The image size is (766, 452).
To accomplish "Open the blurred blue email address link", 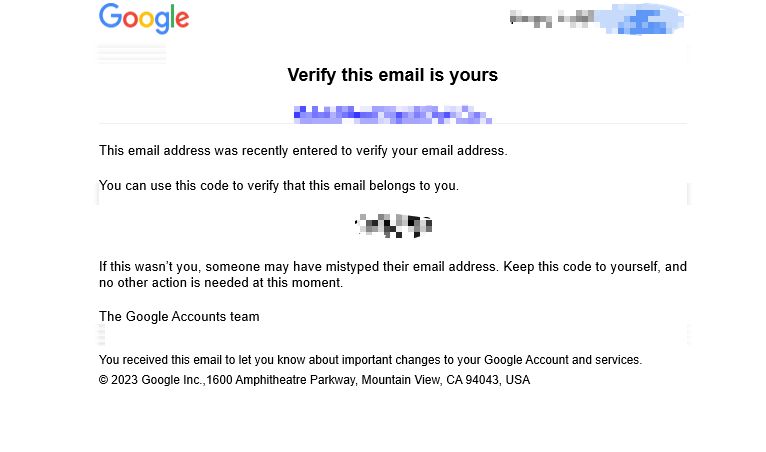I will [392, 115].
